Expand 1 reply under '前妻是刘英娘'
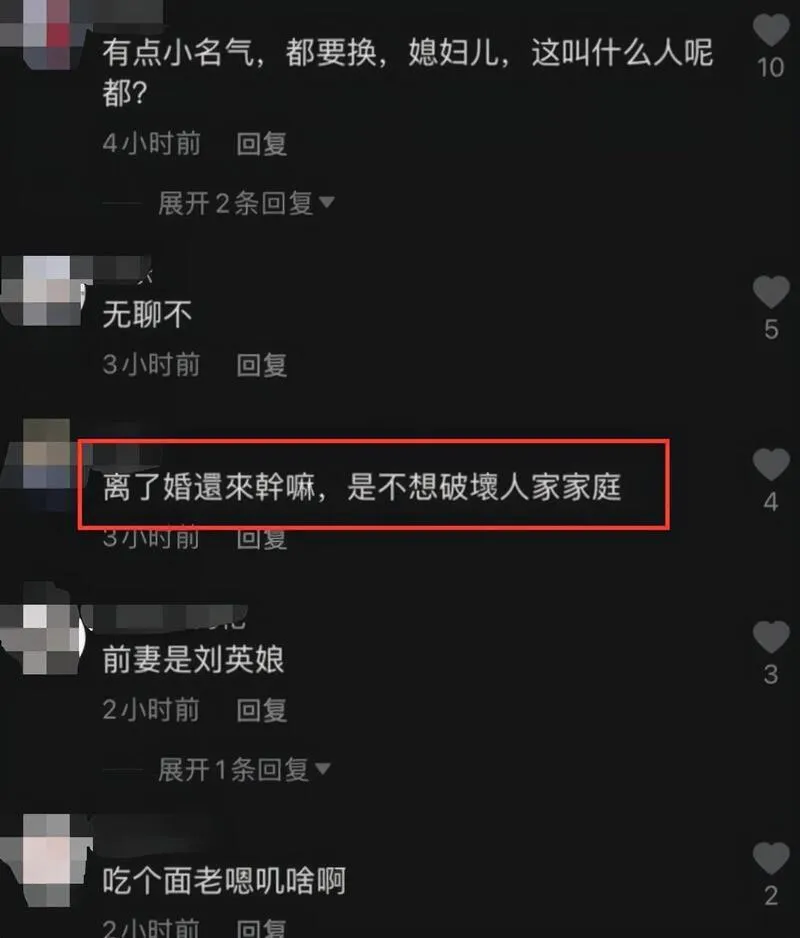 tap(233, 769)
